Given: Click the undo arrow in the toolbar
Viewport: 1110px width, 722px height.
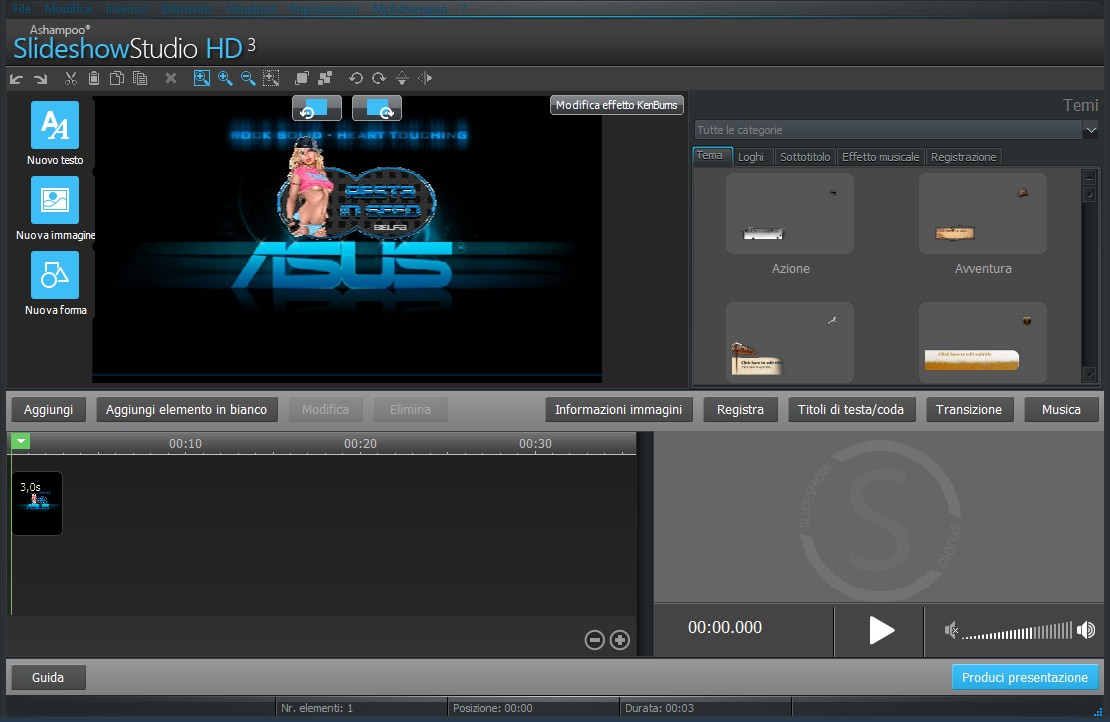Looking at the screenshot, I should 16,79.
